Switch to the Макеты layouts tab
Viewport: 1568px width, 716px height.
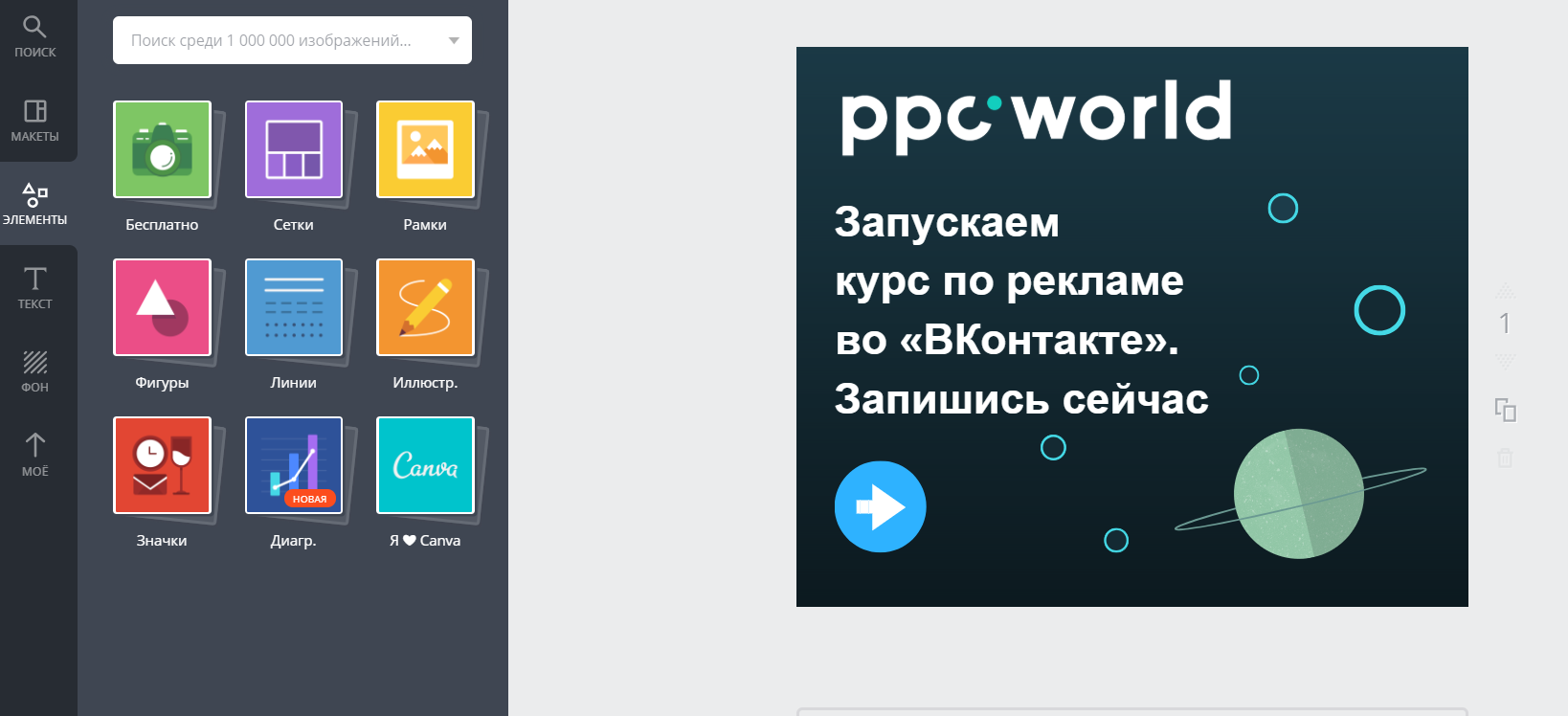click(x=34, y=121)
